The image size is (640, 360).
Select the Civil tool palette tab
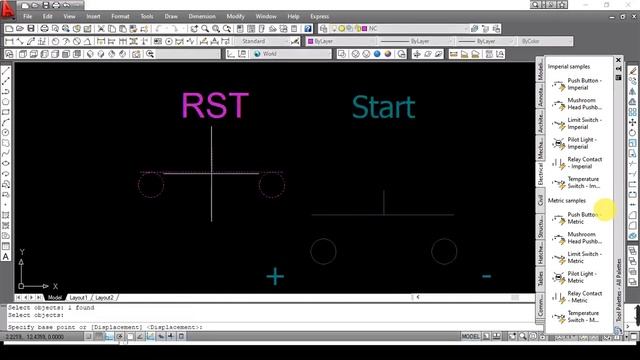pos(540,200)
